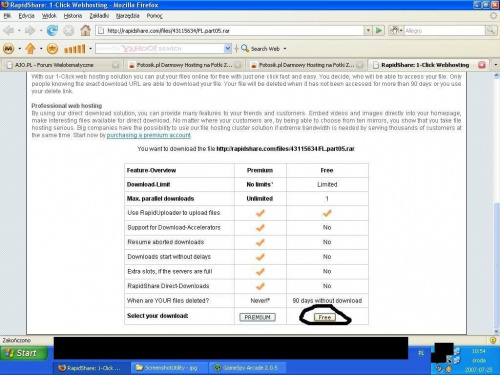Click 'No limits' cell in Premium column
Image resolution: width=500 pixels, height=375 pixels.
pos(260,184)
